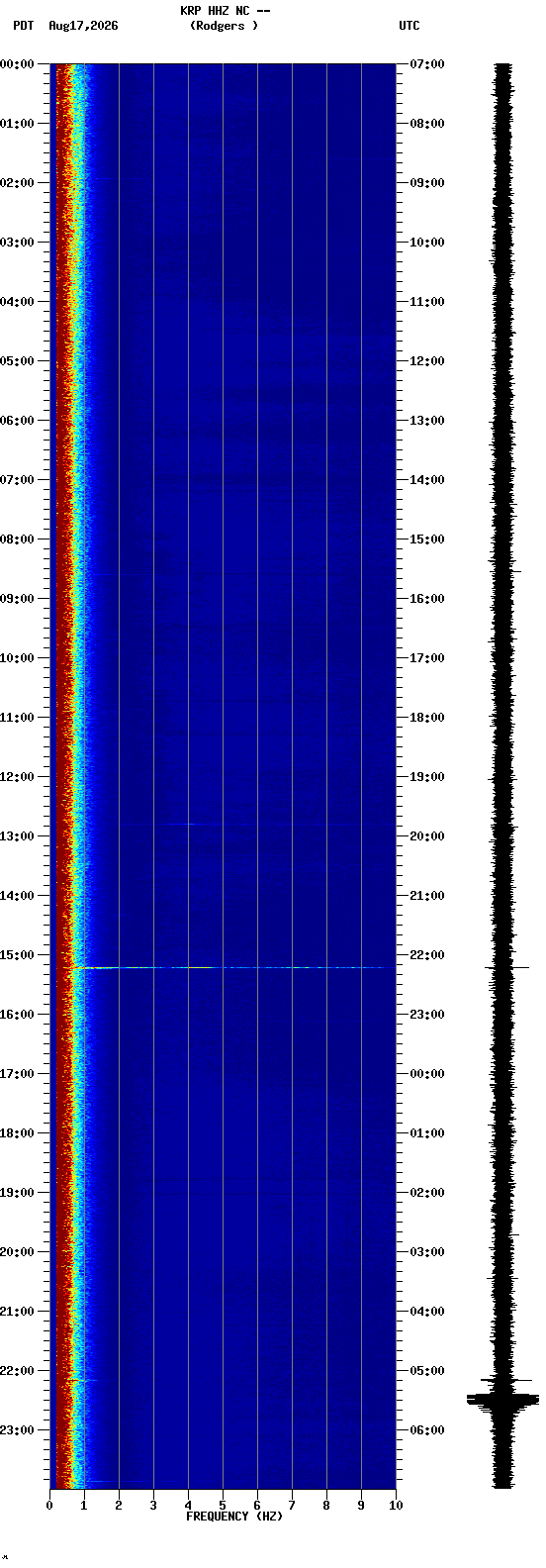Select the 03:00 PDT time label
This screenshot has height=1568, width=546.
(x=17, y=243)
